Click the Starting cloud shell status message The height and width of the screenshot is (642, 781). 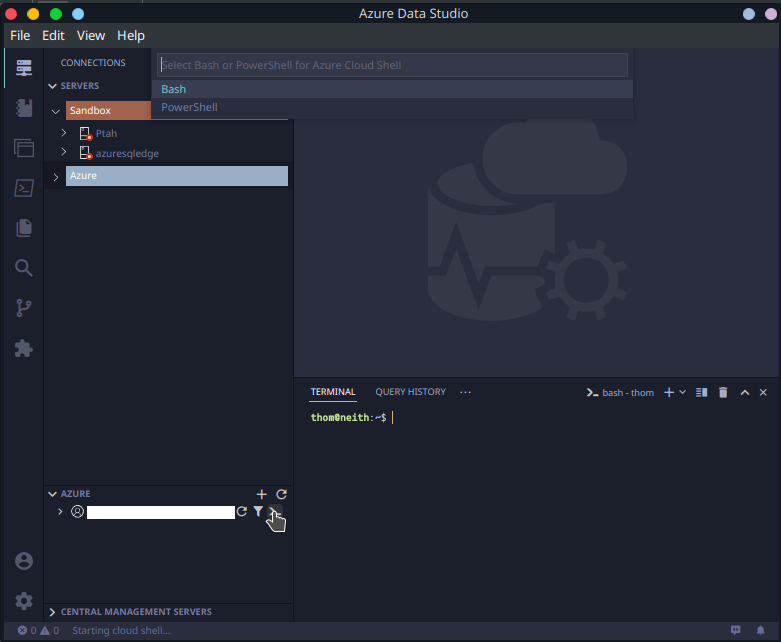coord(121,631)
